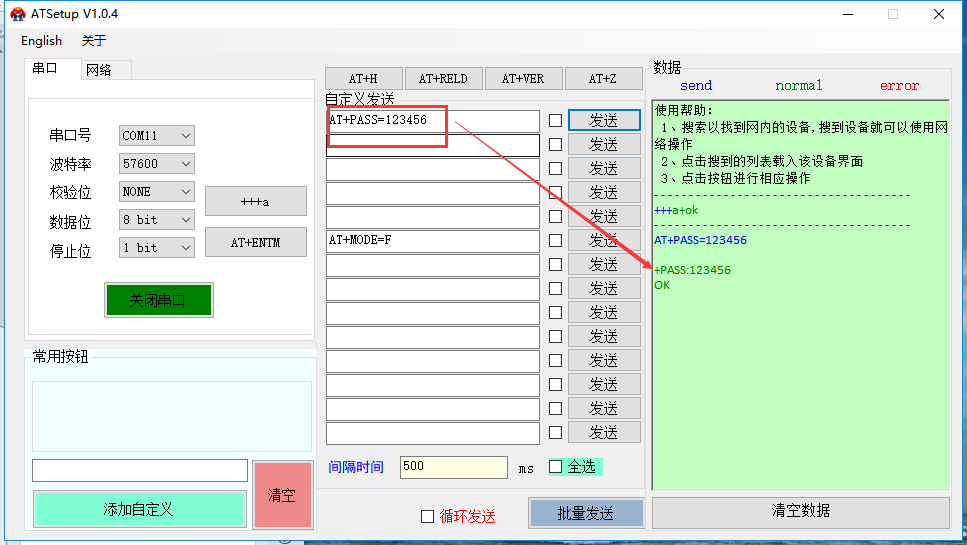Click the AT+RELD quick command button
967x545 pixels.
pyautogui.click(x=443, y=79)
